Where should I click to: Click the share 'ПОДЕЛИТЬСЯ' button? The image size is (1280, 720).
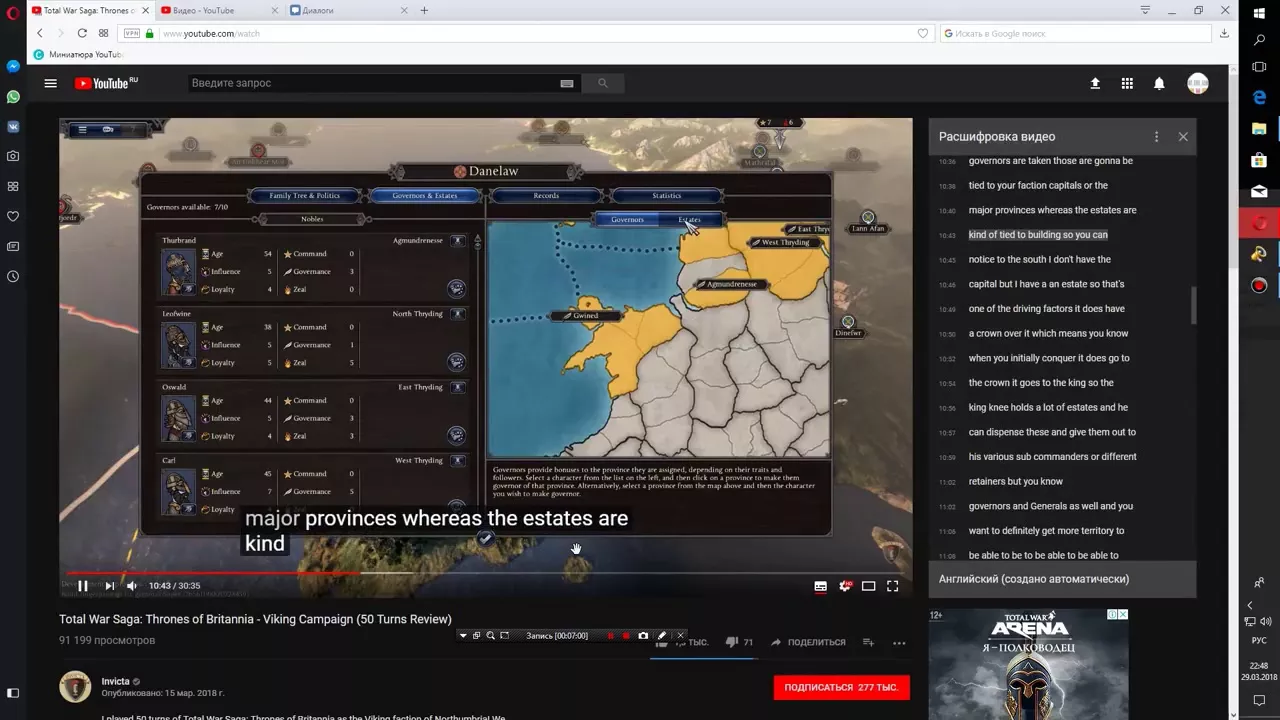coord(807,642)
